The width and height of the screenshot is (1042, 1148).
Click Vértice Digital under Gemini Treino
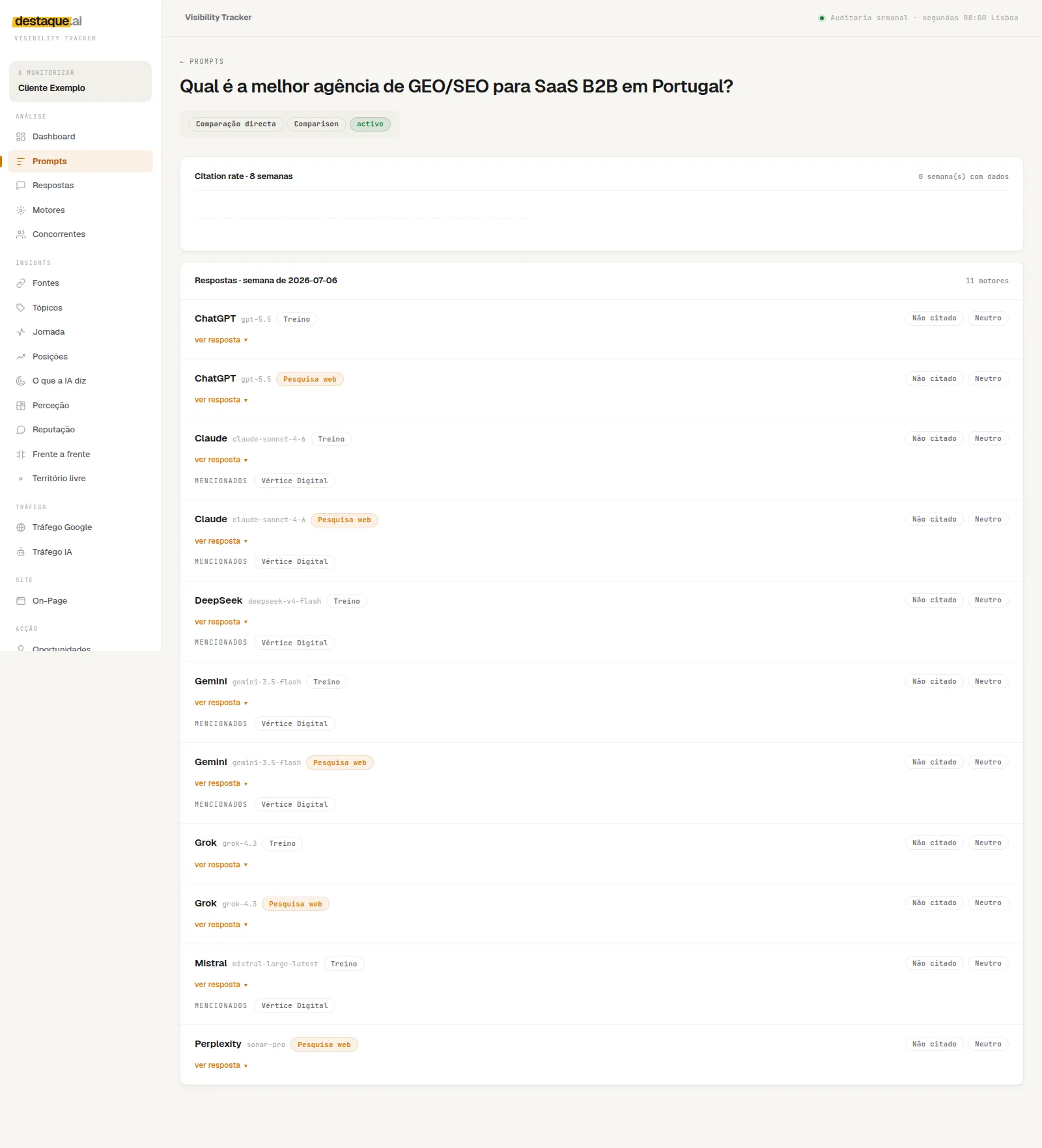(x=294, y=723)
